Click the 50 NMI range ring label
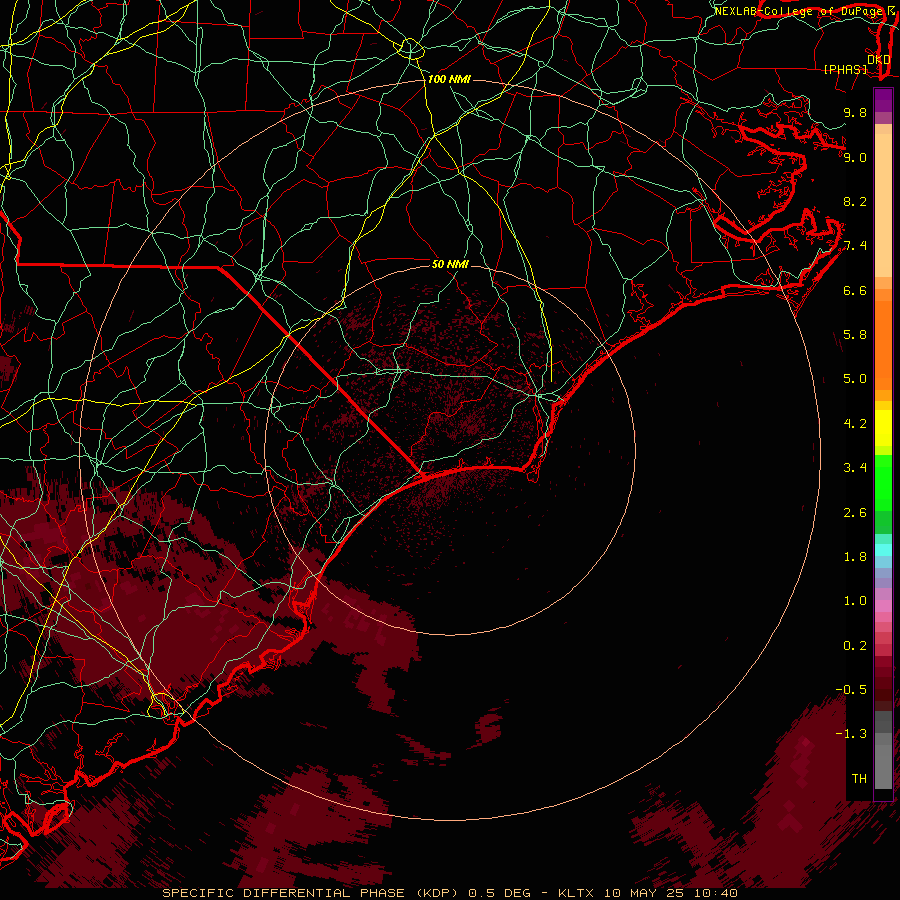This screenshot has width=900, height=900. pyautogui.click(x=451, y=264)
